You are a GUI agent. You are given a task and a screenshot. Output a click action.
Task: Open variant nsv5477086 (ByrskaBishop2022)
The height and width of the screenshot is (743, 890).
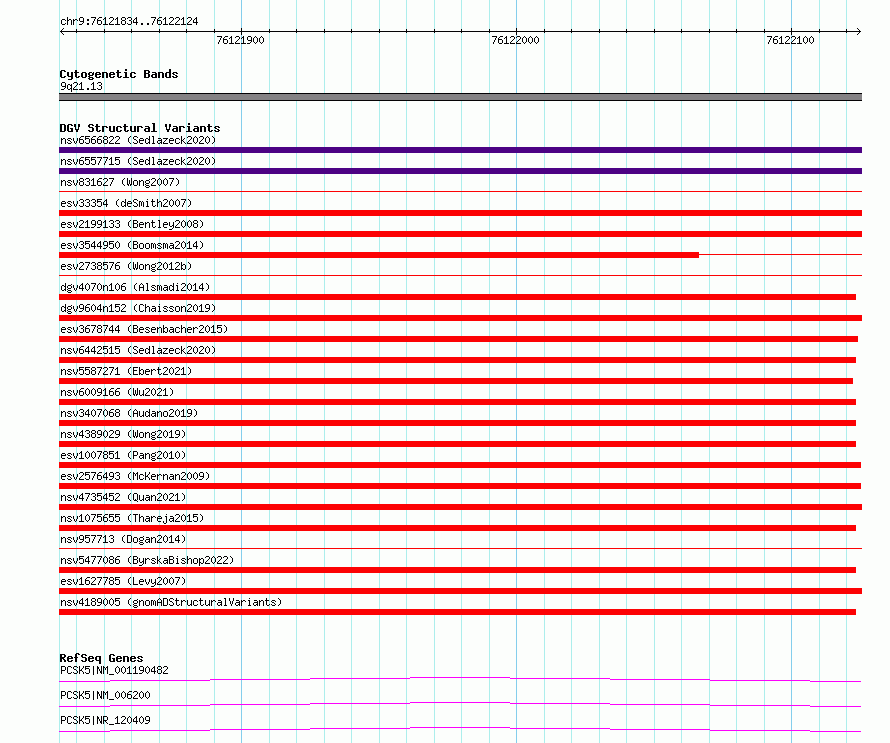pos(147,560)
